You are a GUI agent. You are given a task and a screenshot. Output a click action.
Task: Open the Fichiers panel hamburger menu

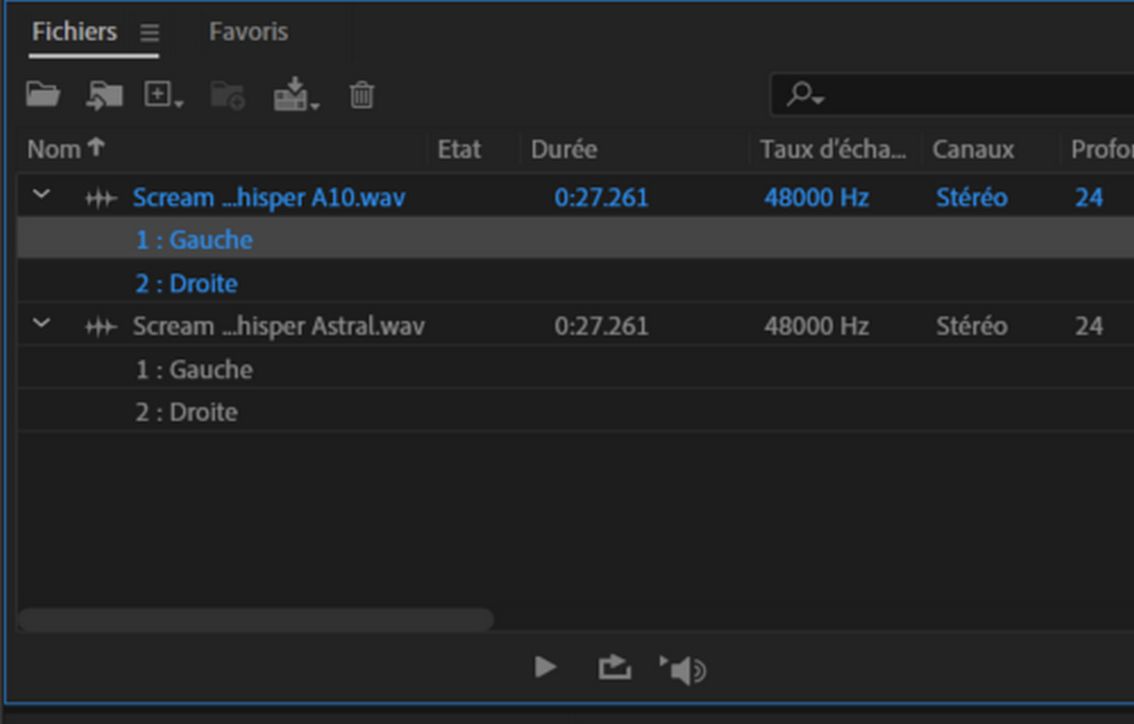click(x=150, y=33)
